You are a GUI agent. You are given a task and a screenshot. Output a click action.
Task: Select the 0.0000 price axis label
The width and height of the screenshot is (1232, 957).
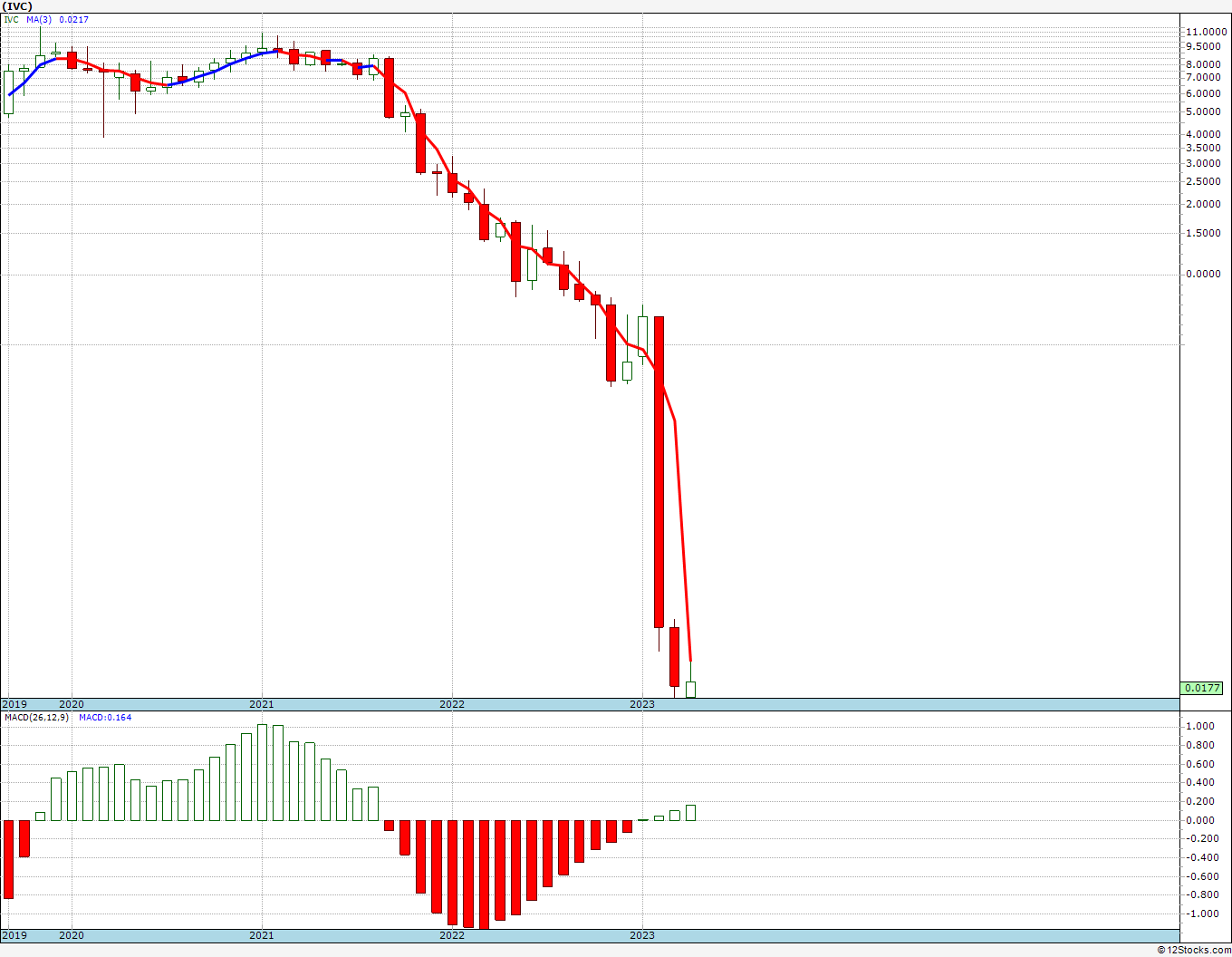1204,274
